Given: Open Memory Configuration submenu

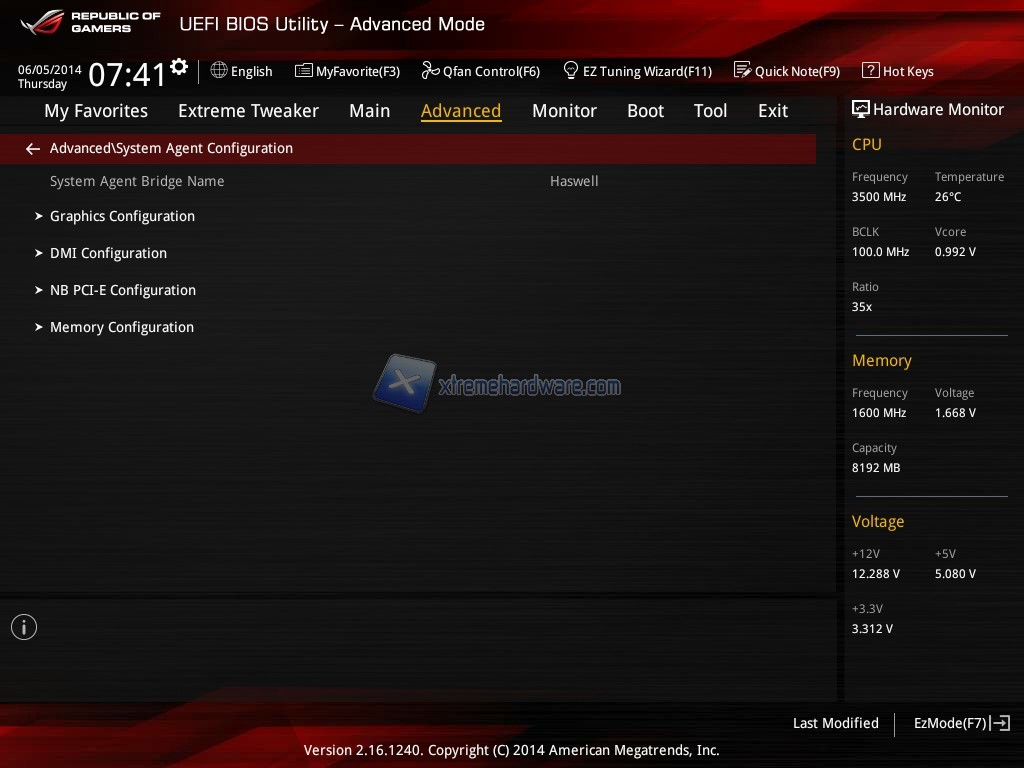Looking at the screenshot, I should coord(121,327).
